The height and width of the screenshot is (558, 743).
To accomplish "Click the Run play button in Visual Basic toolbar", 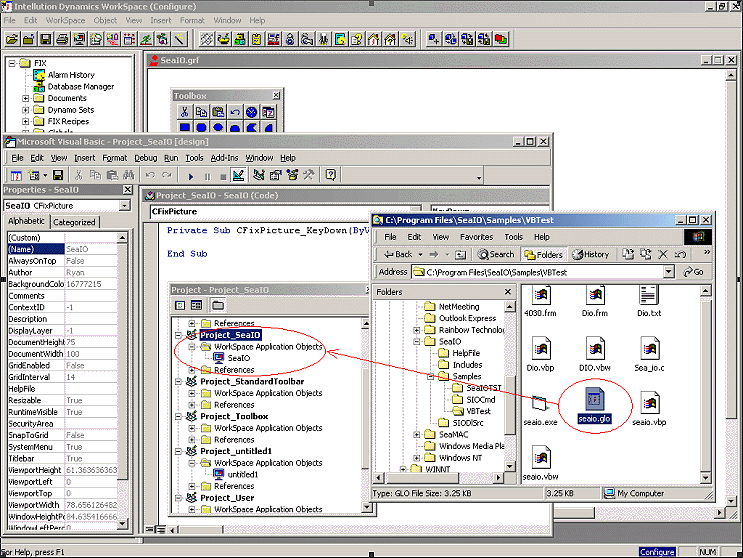I will (191, 176).
